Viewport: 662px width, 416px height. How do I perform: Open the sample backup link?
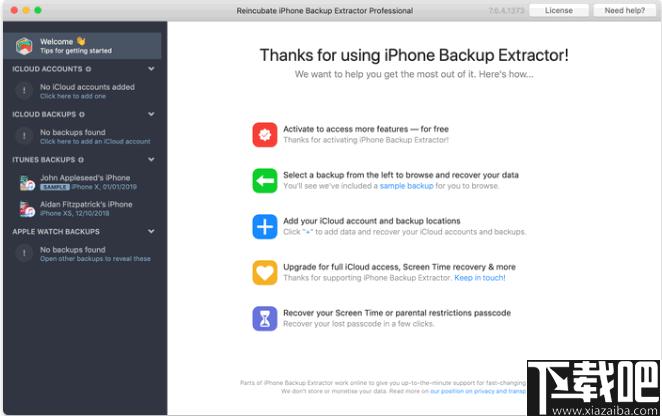coord(406,186)
